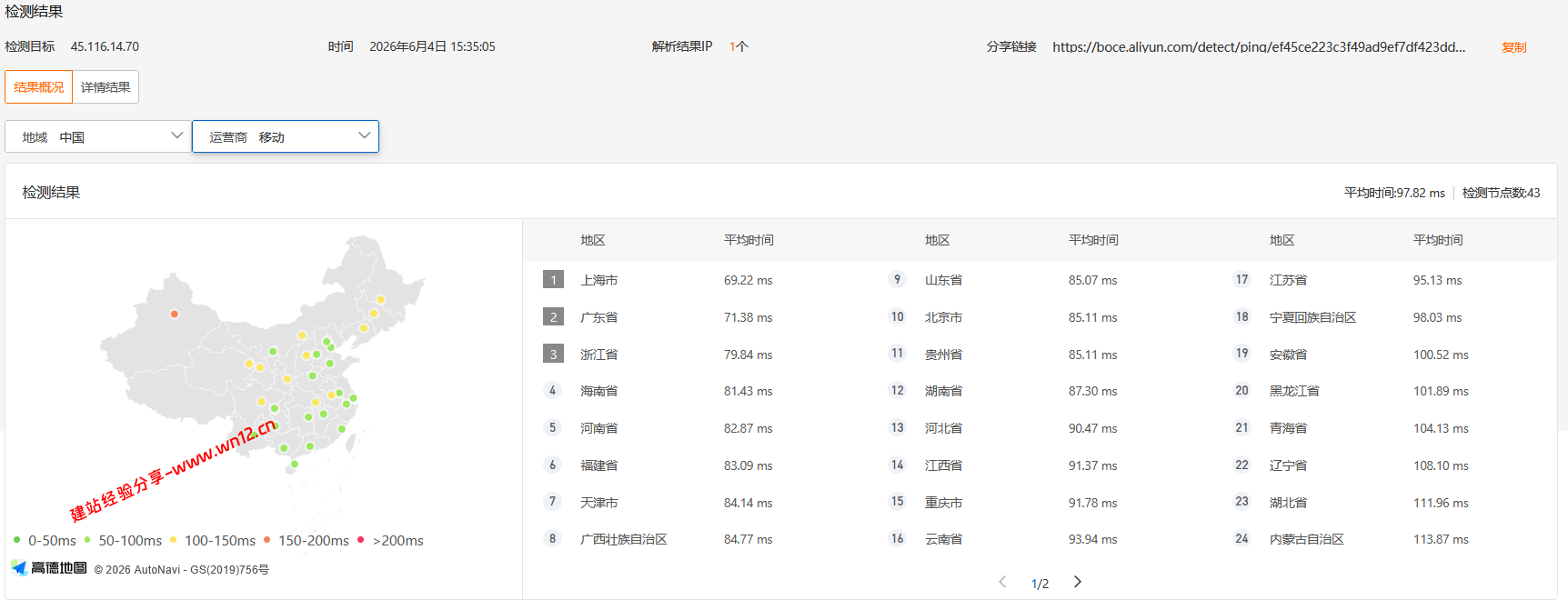Image resolution: width=1568 pixels, height=610 pixels.
Task: Select the 海南省 row text
Action: click(x=599, y=391)
